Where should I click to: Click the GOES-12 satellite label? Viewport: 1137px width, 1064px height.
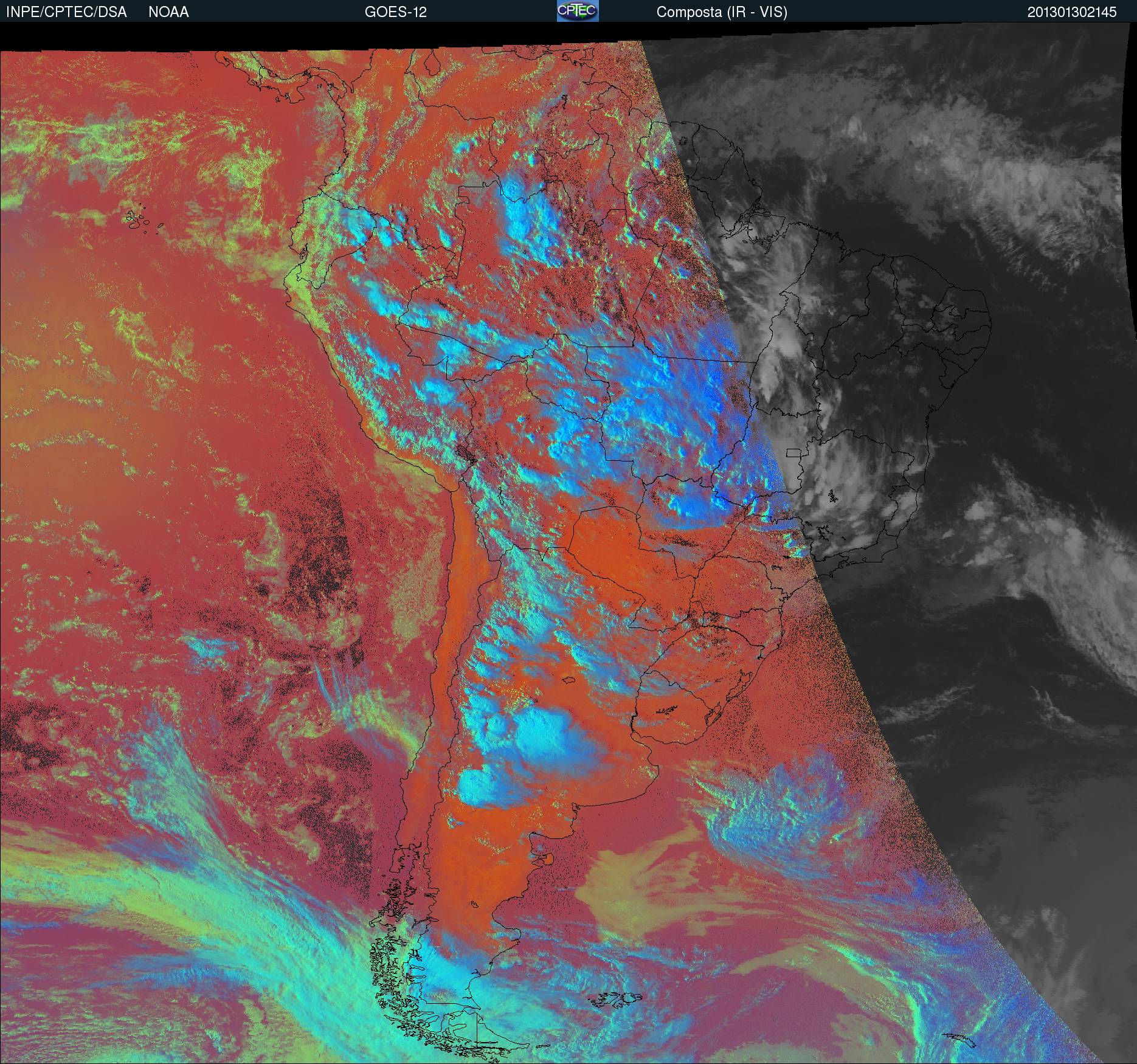(395, 12)
